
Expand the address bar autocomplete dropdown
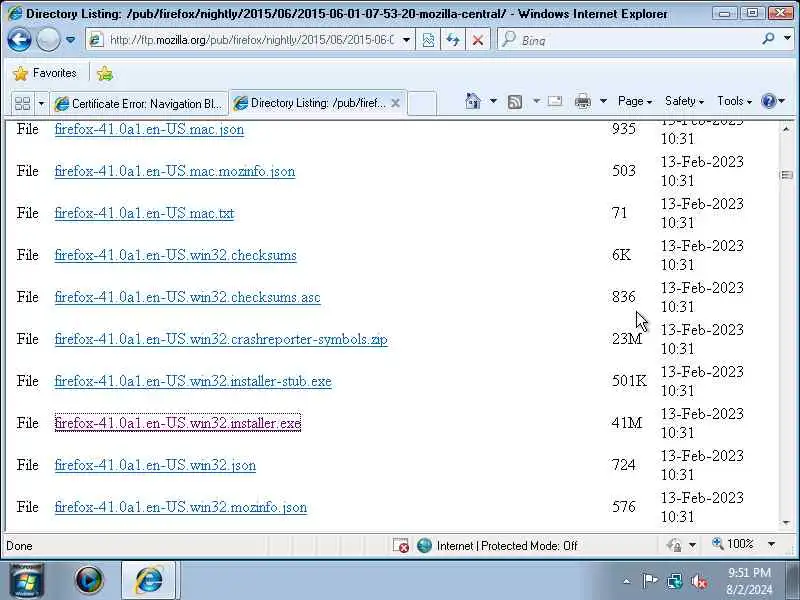click(406, 40)
